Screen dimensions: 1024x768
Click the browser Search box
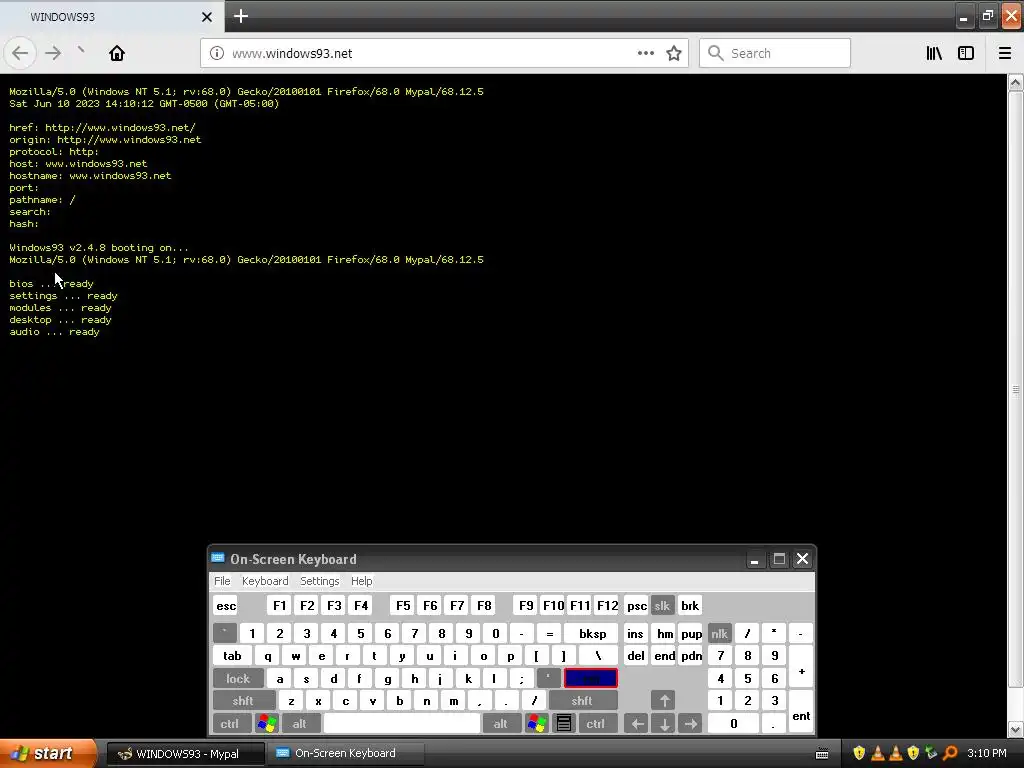[x=775, y=53]
